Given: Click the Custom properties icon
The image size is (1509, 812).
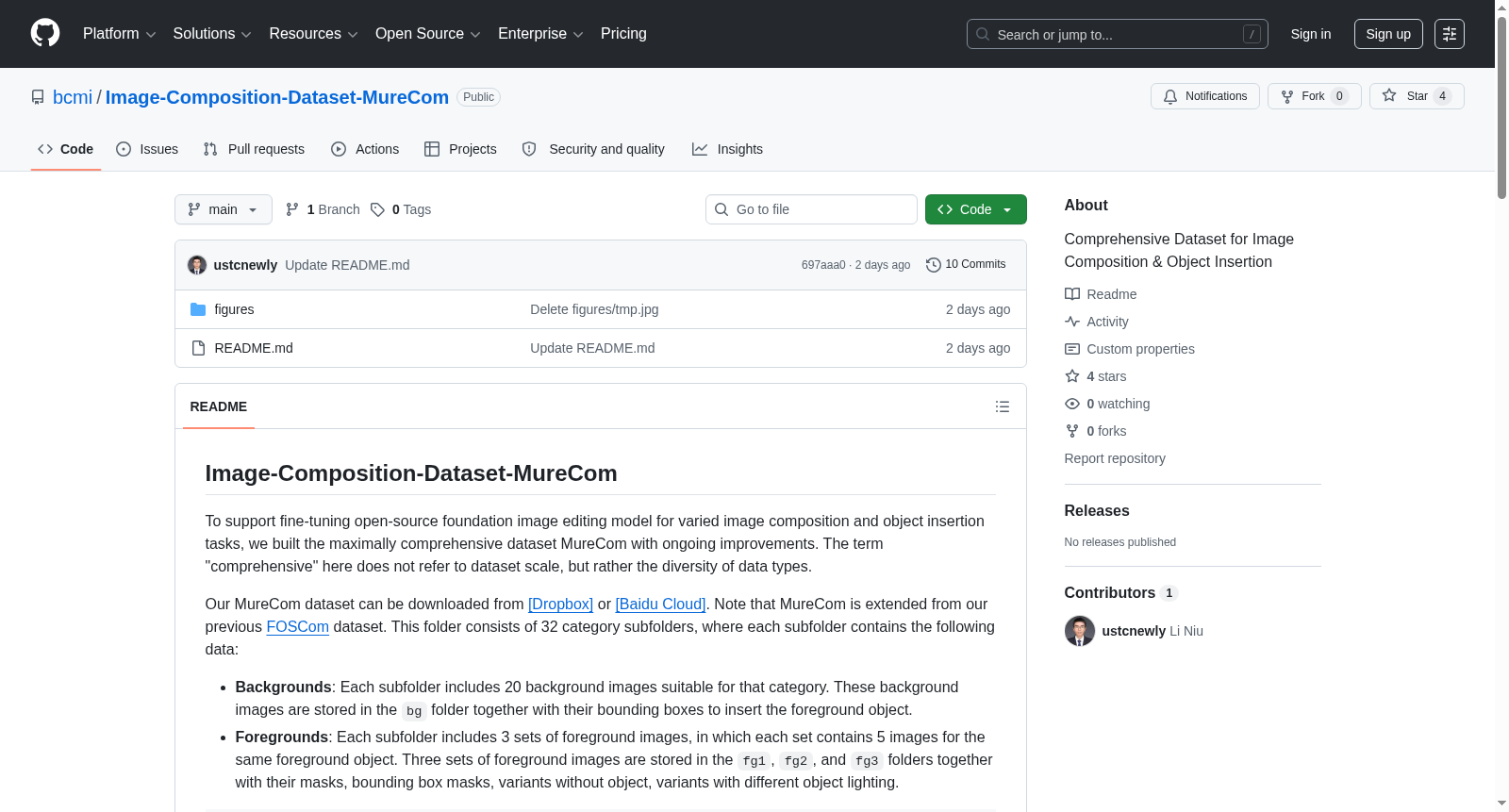Looking at the screenshot, I should click(1072, 349).
